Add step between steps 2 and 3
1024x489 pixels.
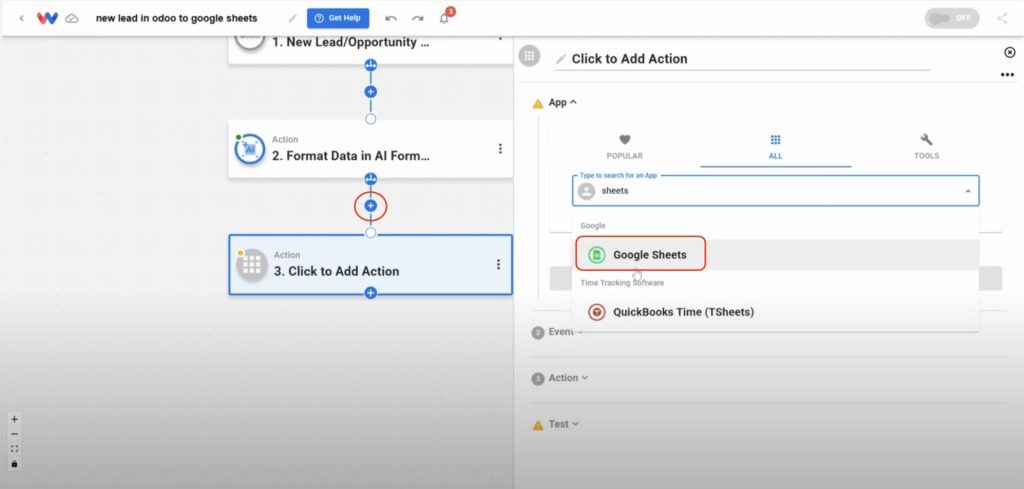pos(371,206)
